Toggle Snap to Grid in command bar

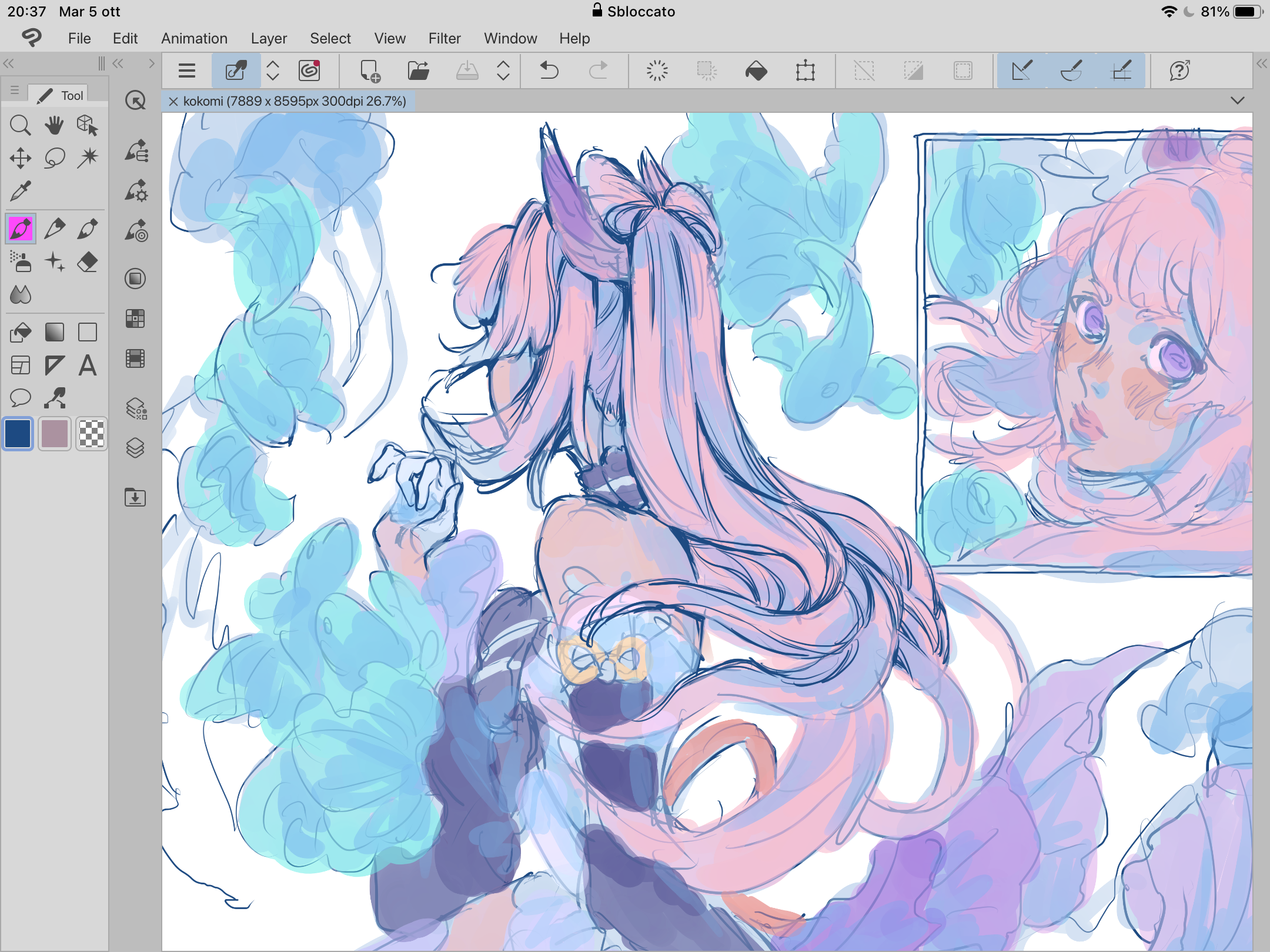tap(1121, 71)
